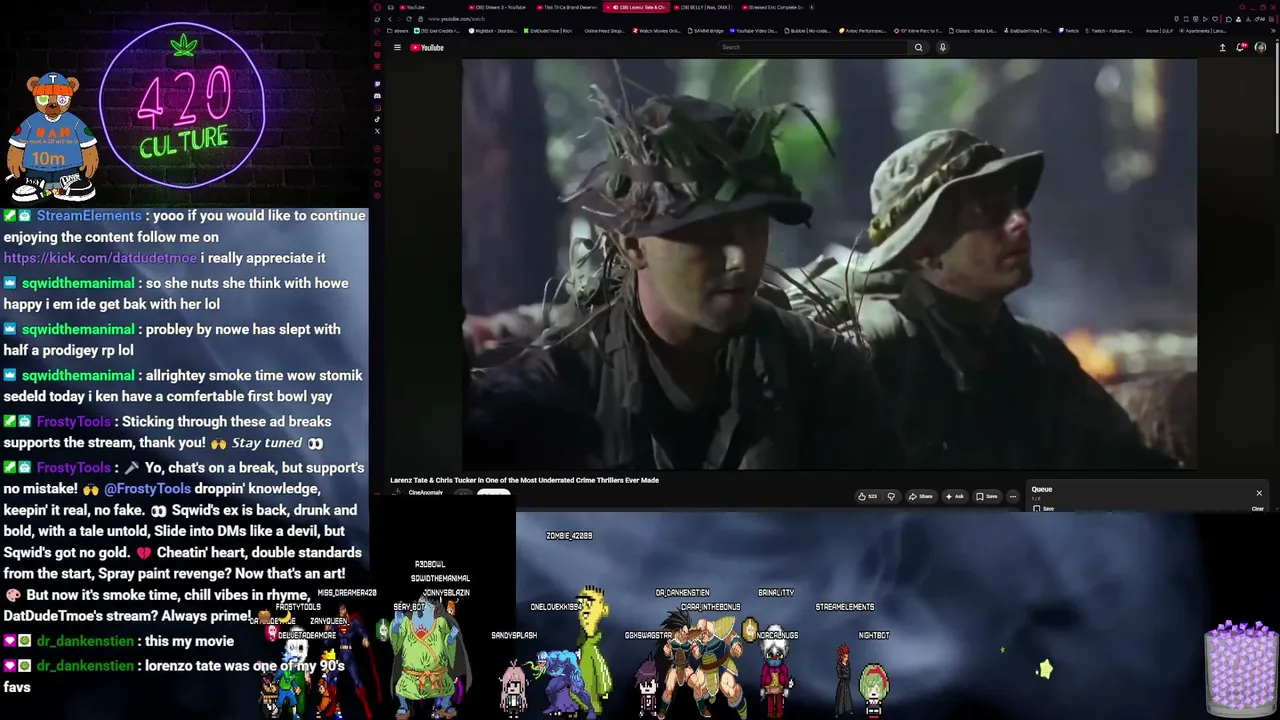Open more actions ellipsis under video
This screenshot has width=1280, height=720.
click(x=1012, y=496)
